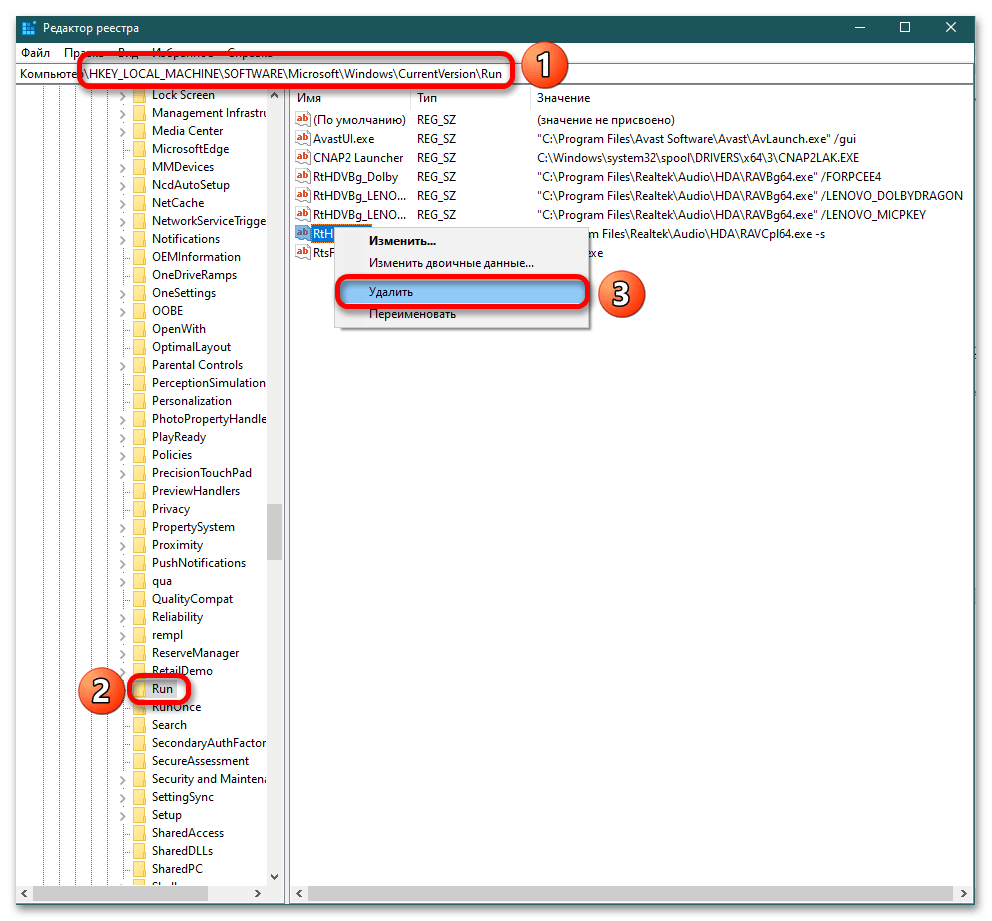Click the OOBE folder icon

click(x=139, y=311)
